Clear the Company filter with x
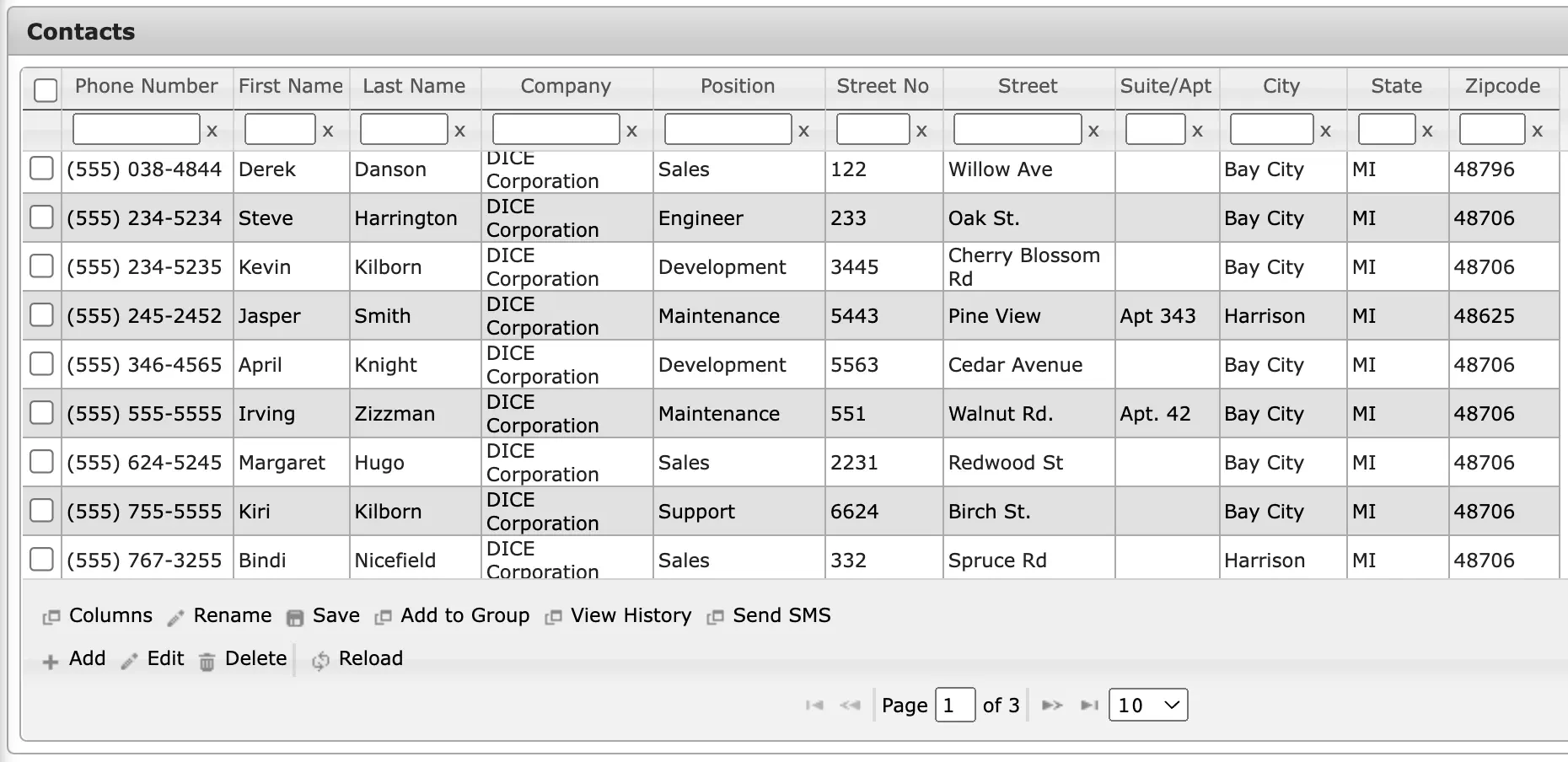Image resolution: width=1568 pixels, height=762 pixels. [632, 131]
